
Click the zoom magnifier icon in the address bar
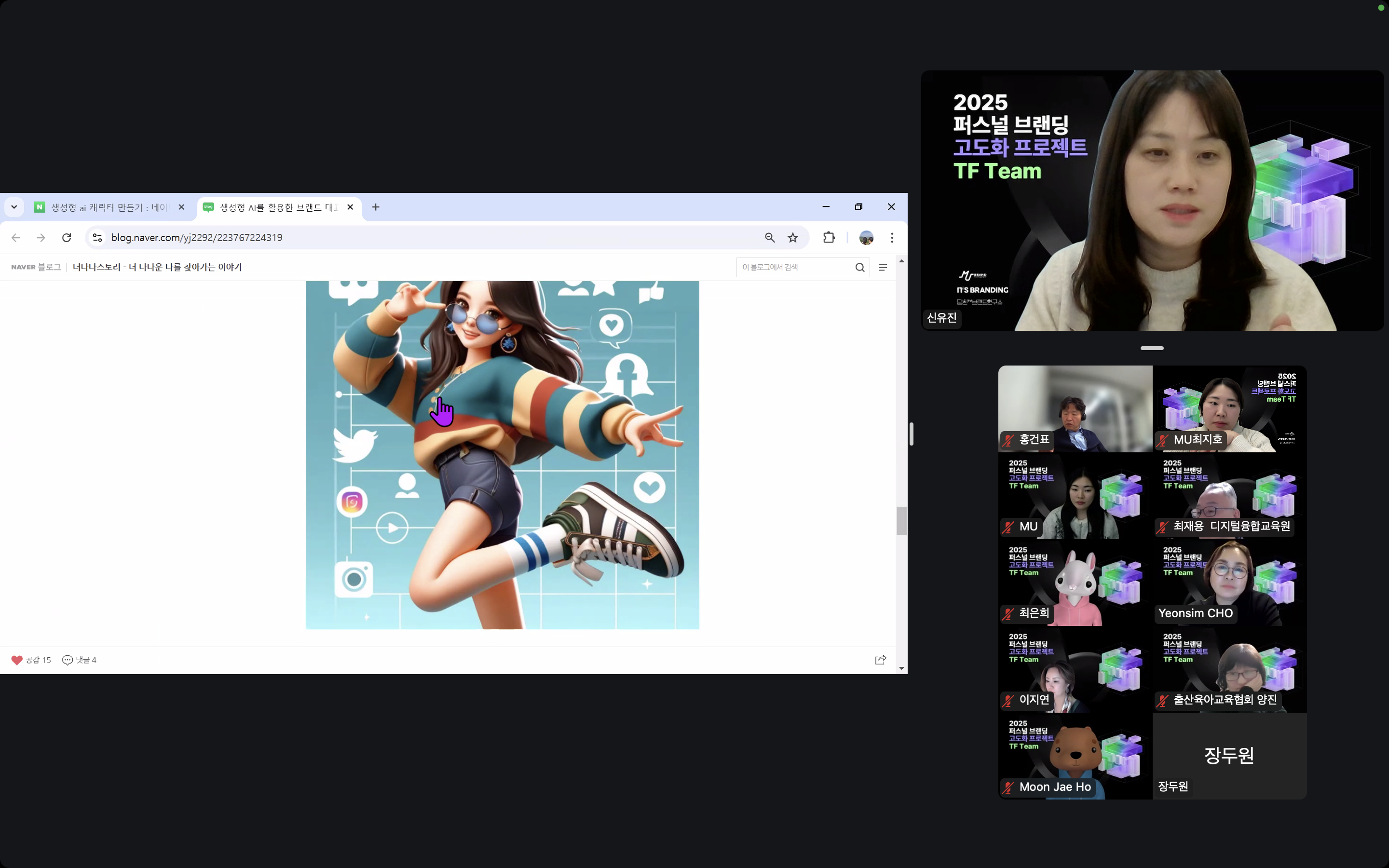[770, 238]
